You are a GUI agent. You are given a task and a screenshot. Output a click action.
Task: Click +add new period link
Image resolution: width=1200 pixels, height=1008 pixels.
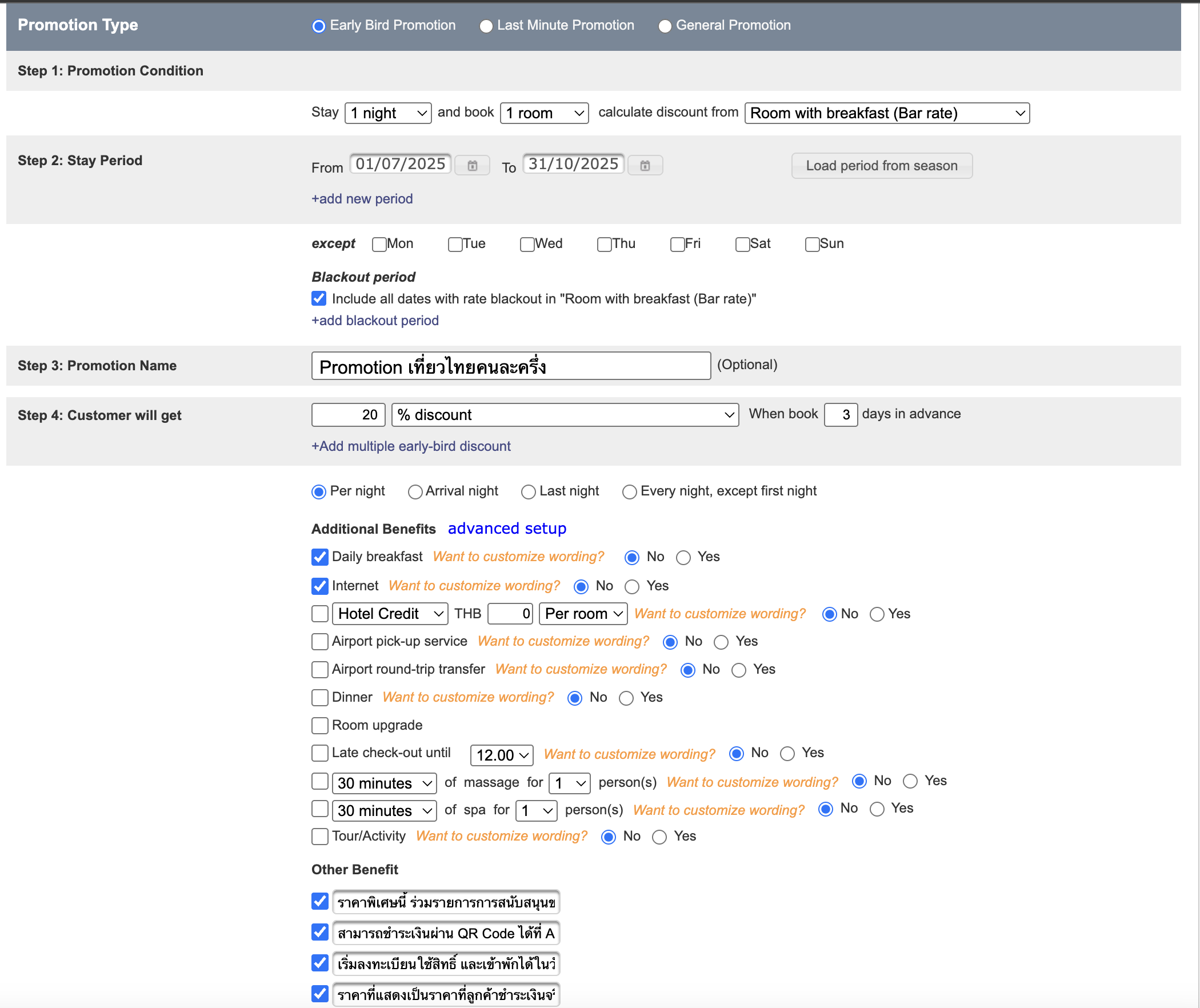point(362,199)
